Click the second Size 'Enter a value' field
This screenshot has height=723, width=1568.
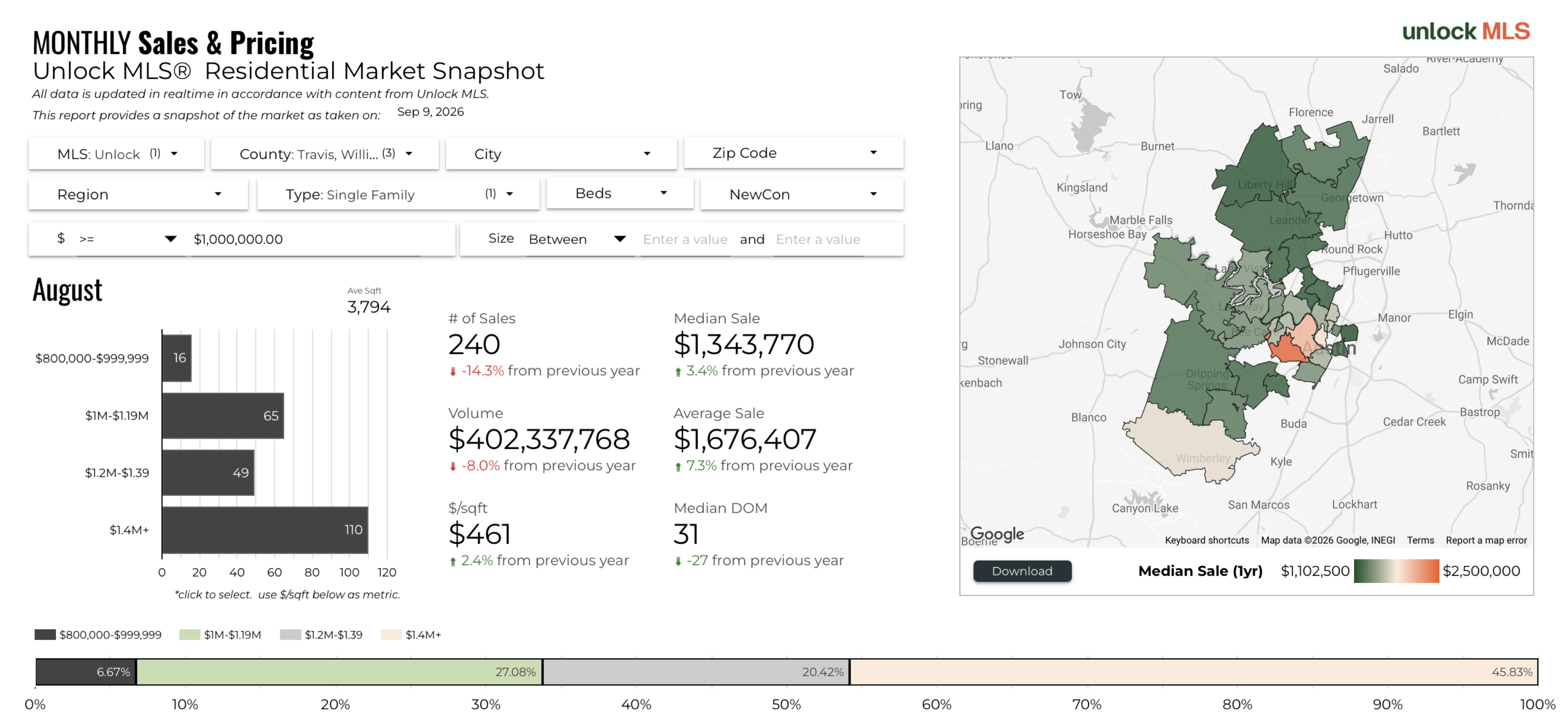click(818, 240)
